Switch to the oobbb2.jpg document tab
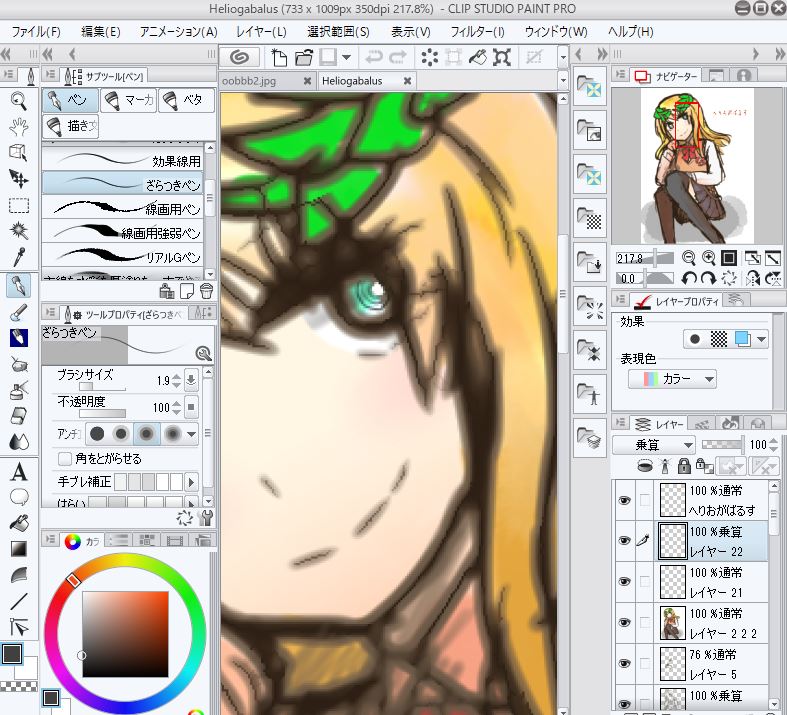 pyautogui.click(x=258, y=81)
